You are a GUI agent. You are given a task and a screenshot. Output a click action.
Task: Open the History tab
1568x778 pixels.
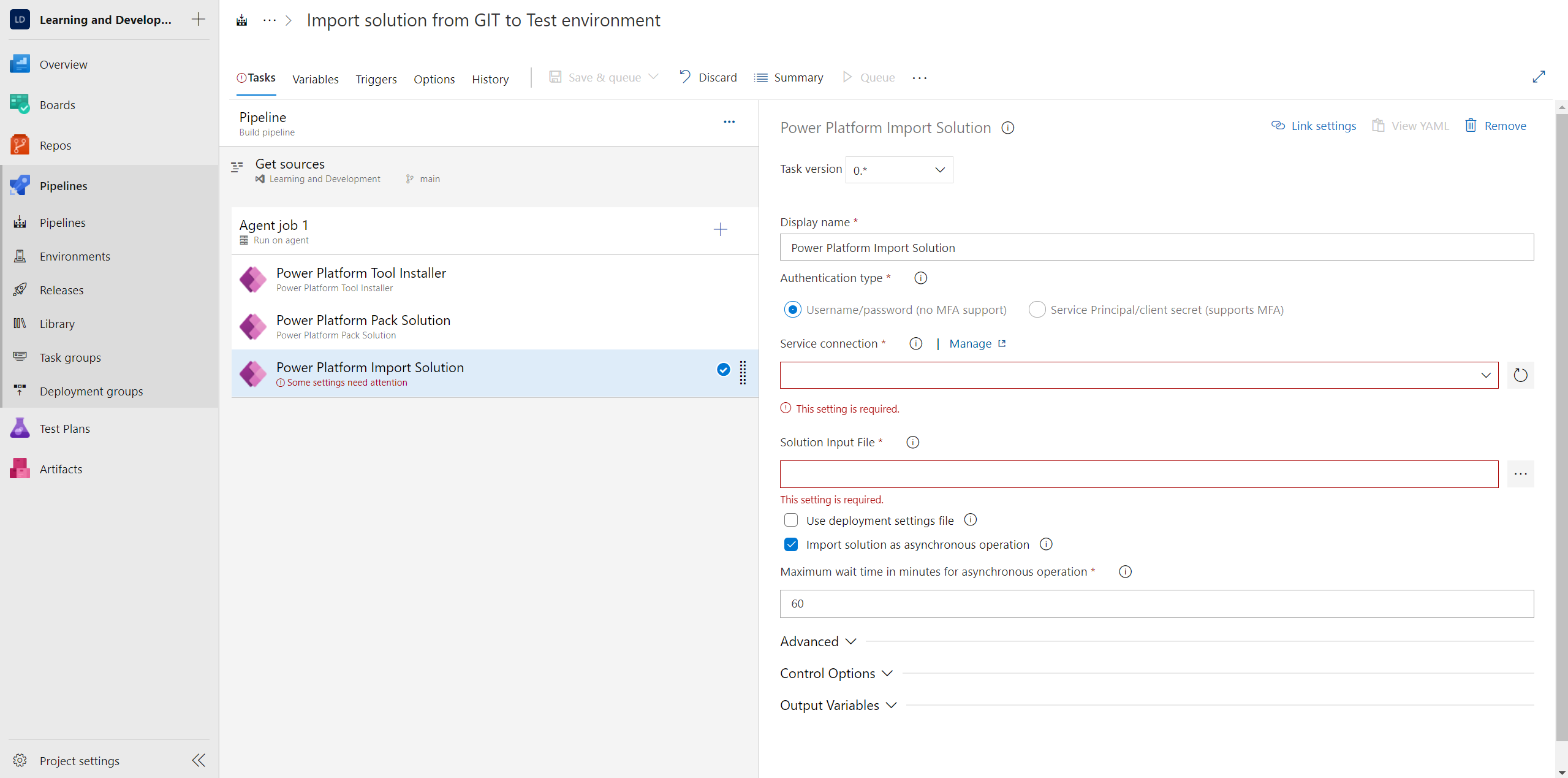click(490, 78)
